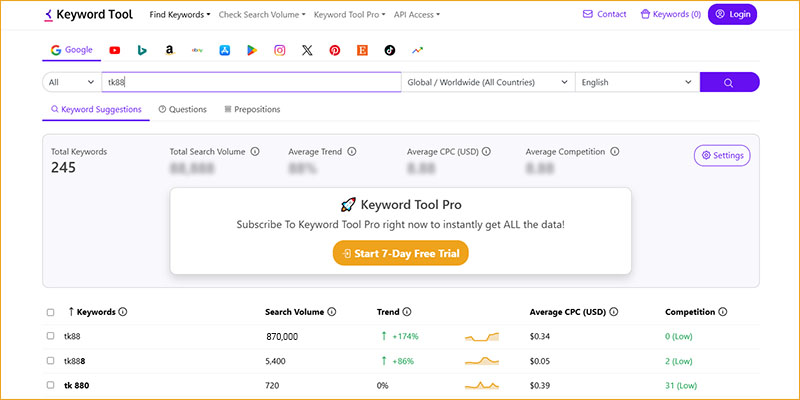The width and height of the screenshot is (800, 400).
Task: Click info icon next to Average Competition
Action: click(615, 152)
